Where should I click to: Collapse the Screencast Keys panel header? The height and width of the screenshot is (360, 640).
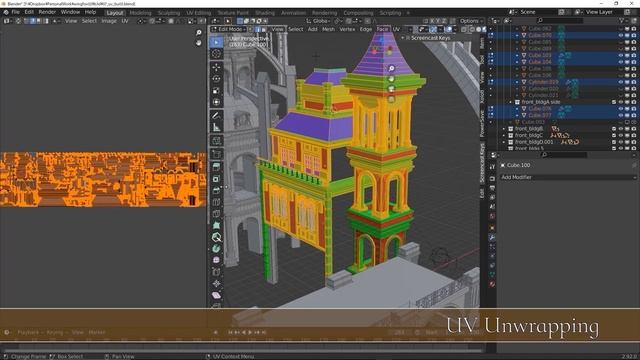pyautogui.click(x=403, y=38)
